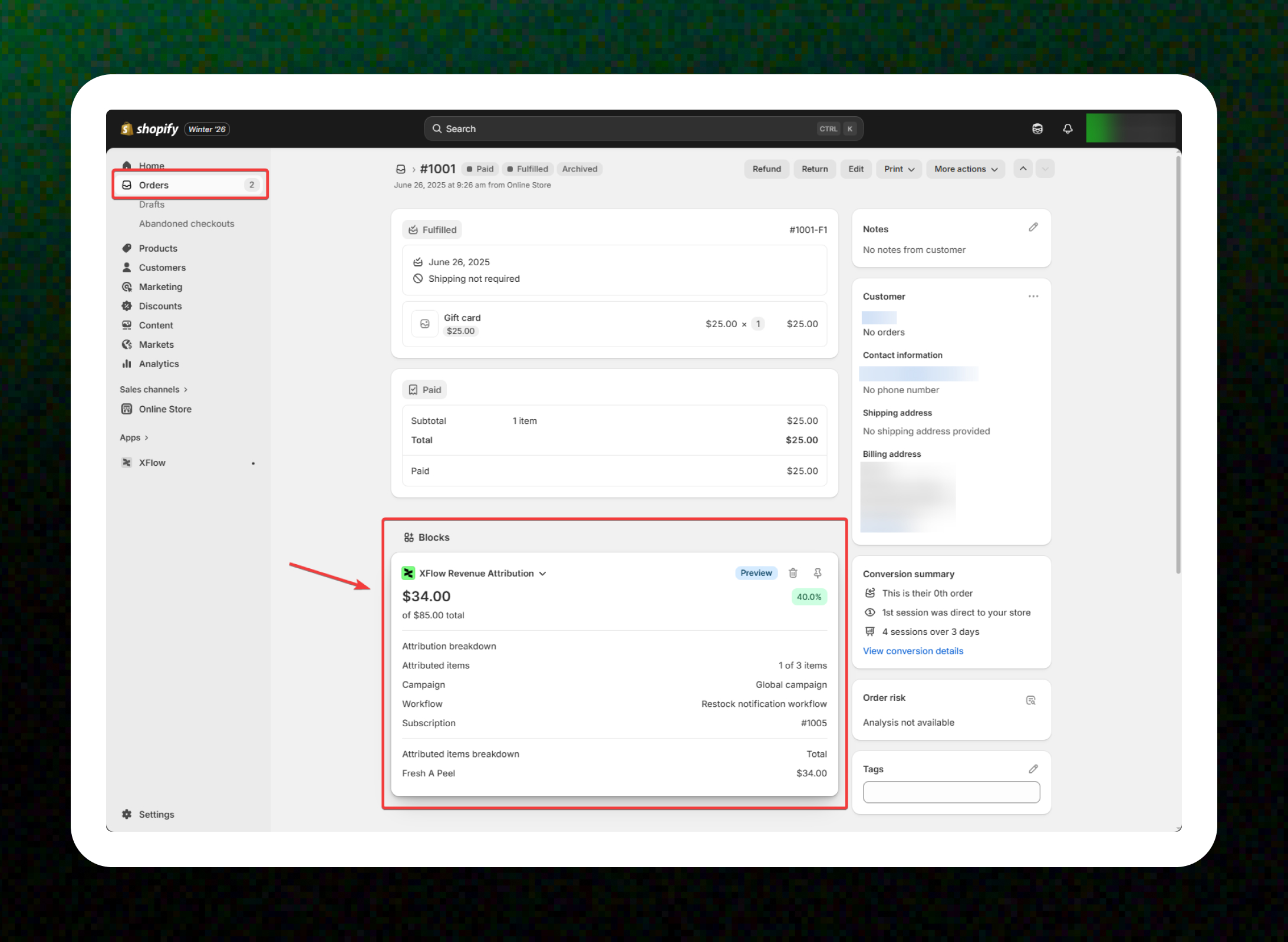Click the Paid status badge in payment card

coord(424,390)
